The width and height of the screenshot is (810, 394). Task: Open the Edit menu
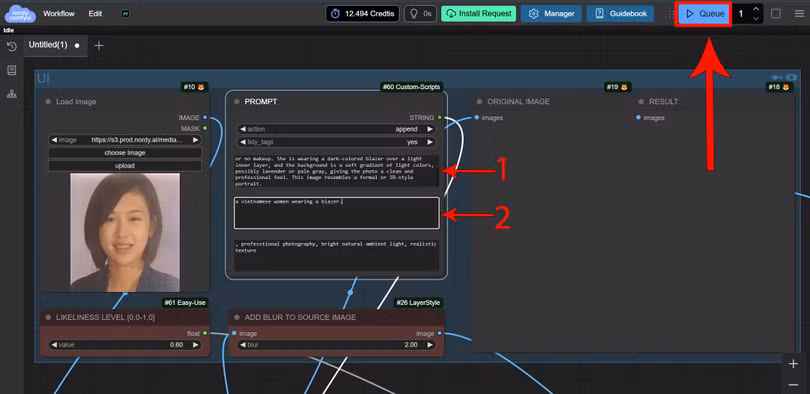coord(95,14)
